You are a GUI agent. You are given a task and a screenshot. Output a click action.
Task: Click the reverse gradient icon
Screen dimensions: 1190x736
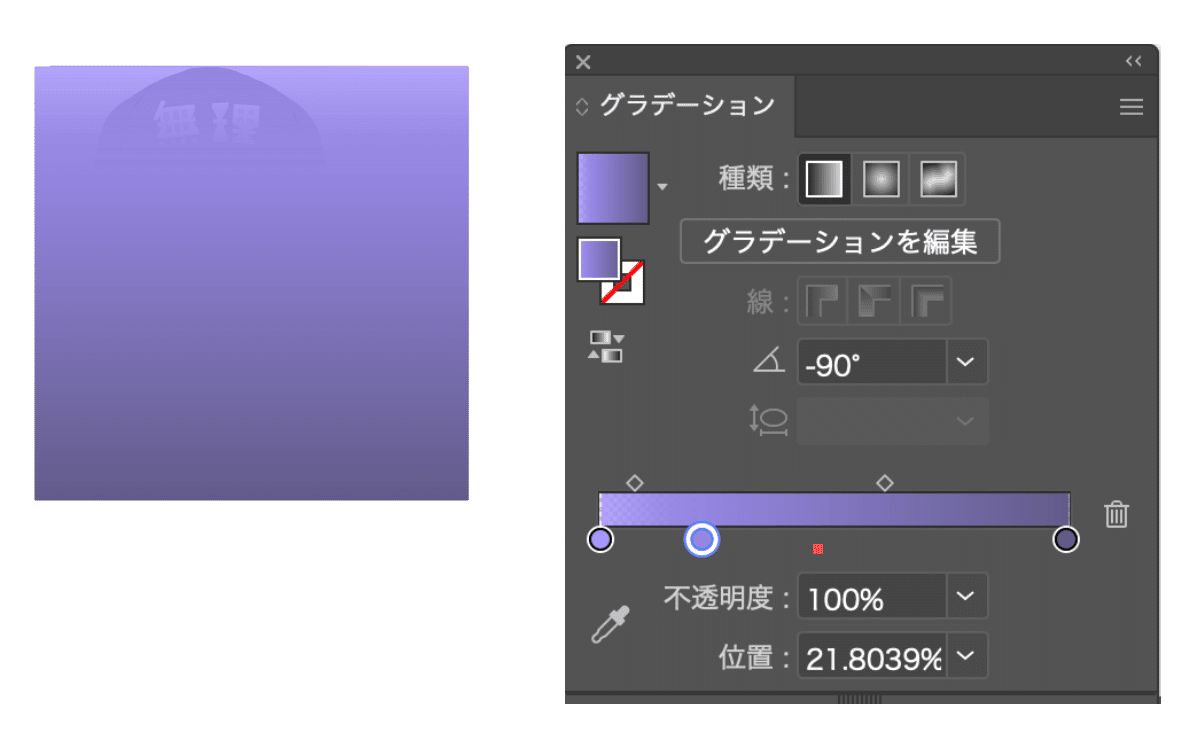pyautogui.click(x=606, y=346)
